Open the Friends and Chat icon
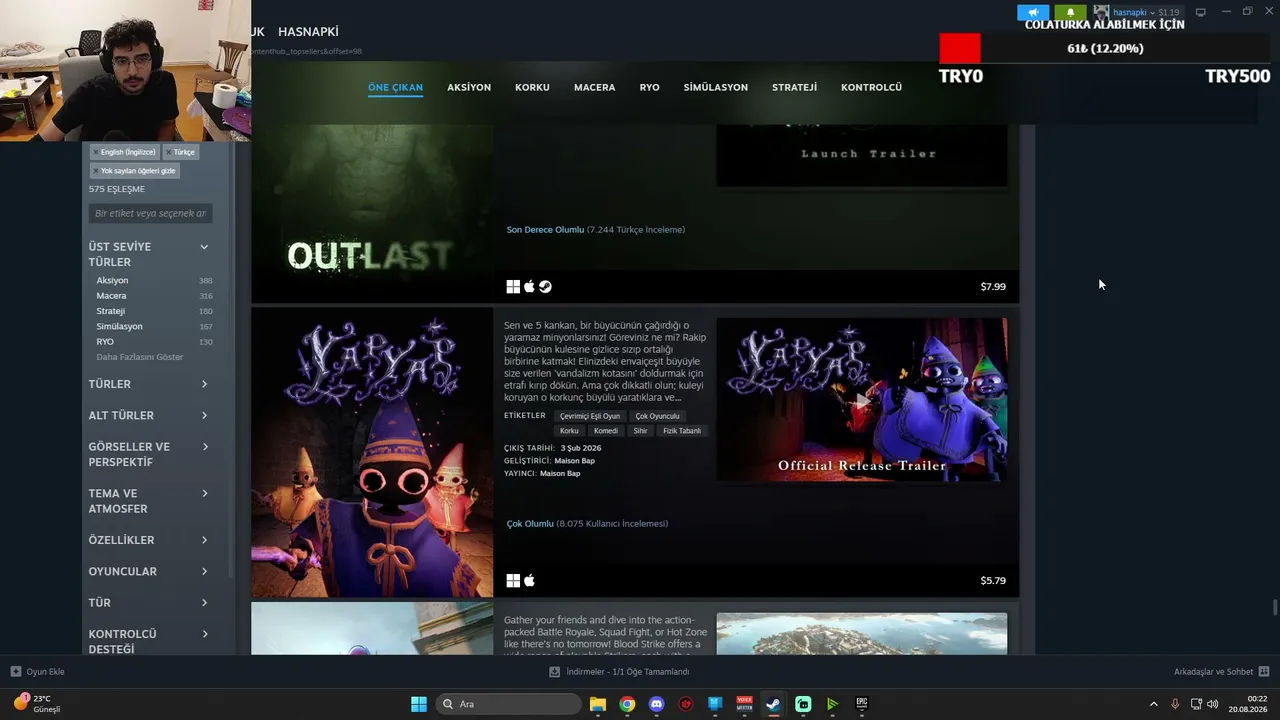Image resolution: width=1280 pixels, height=720 pixels. click(x=1264, y=672)
